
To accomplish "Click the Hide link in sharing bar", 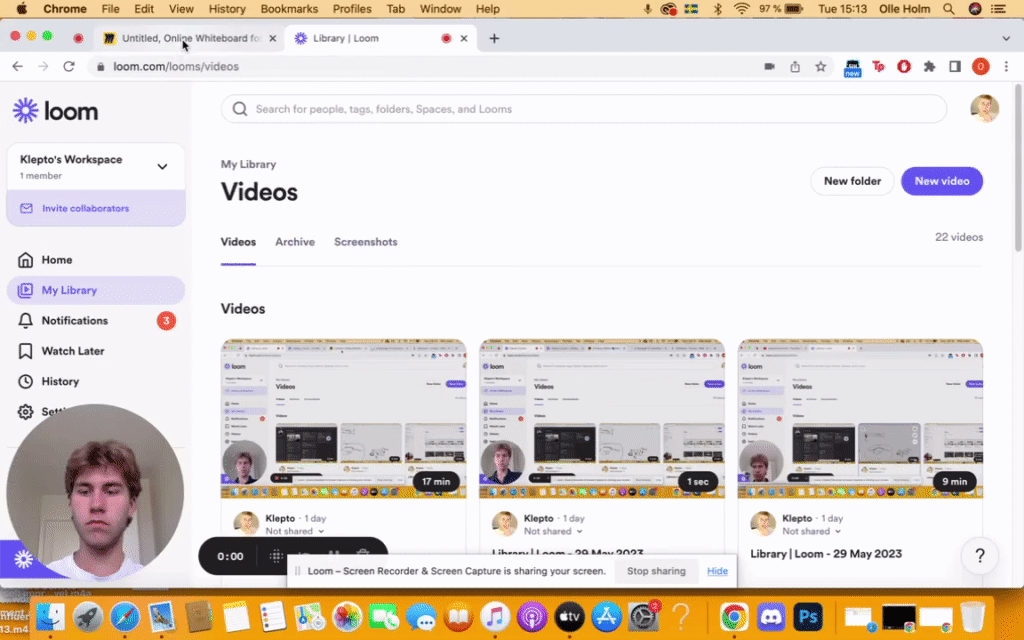I will pyautogui.click(x=717, y=571).
